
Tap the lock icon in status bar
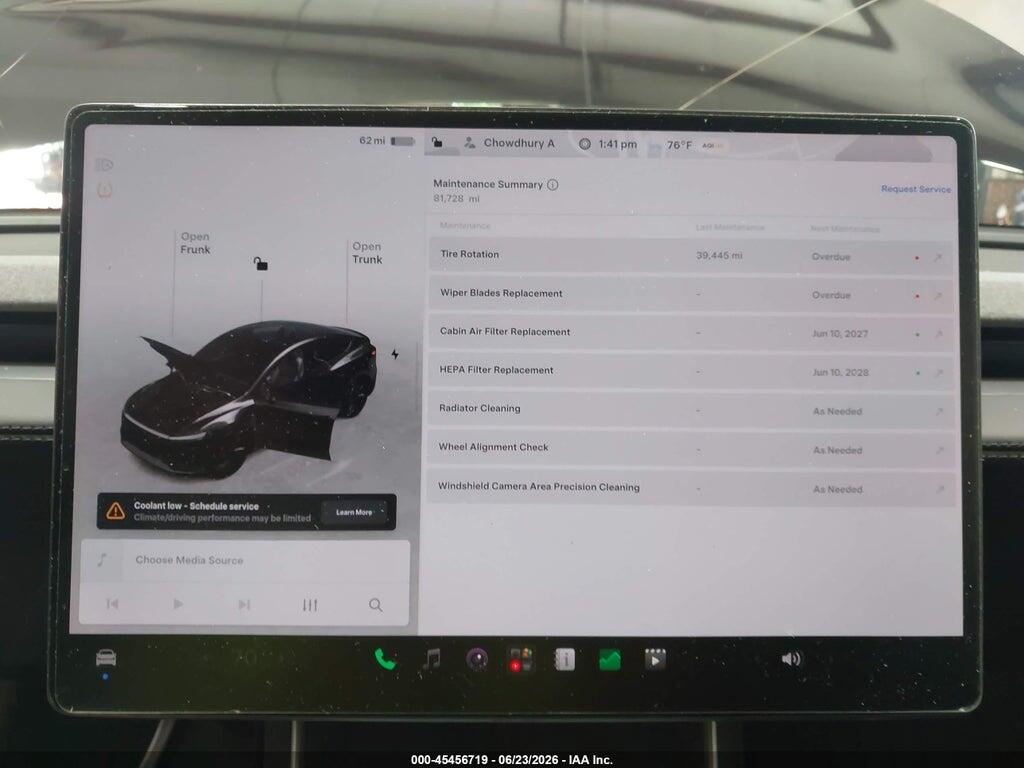438,142
